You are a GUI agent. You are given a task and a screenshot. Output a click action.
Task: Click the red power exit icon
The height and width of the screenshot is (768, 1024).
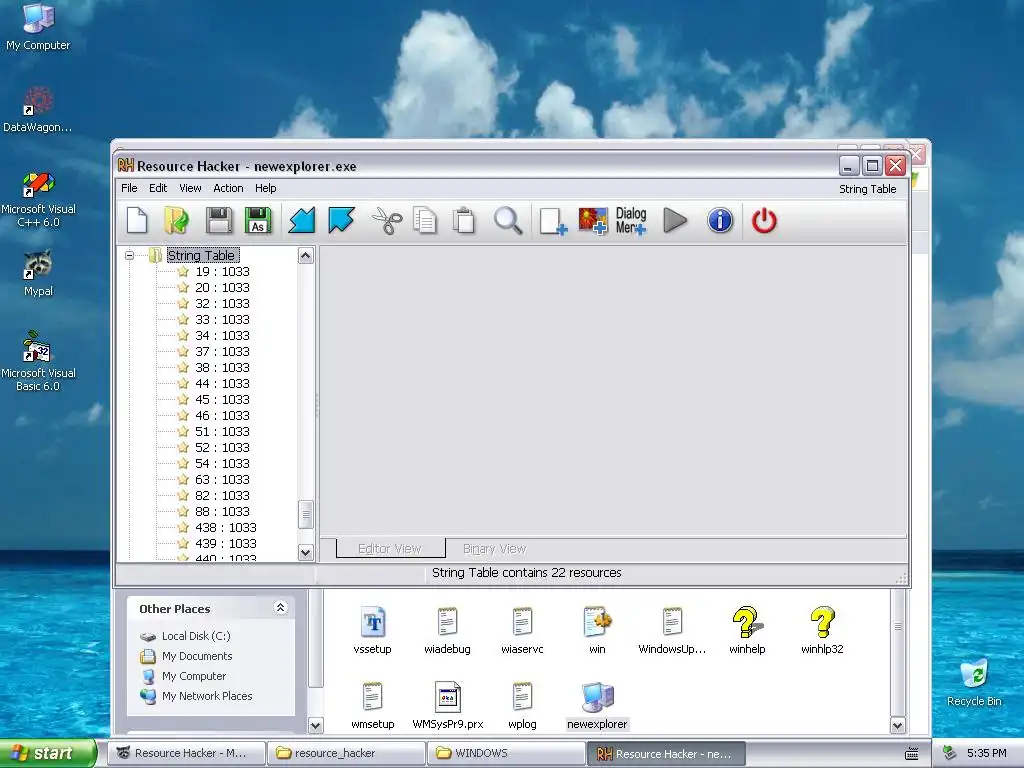pyautogui.click(x=764, y=221)
